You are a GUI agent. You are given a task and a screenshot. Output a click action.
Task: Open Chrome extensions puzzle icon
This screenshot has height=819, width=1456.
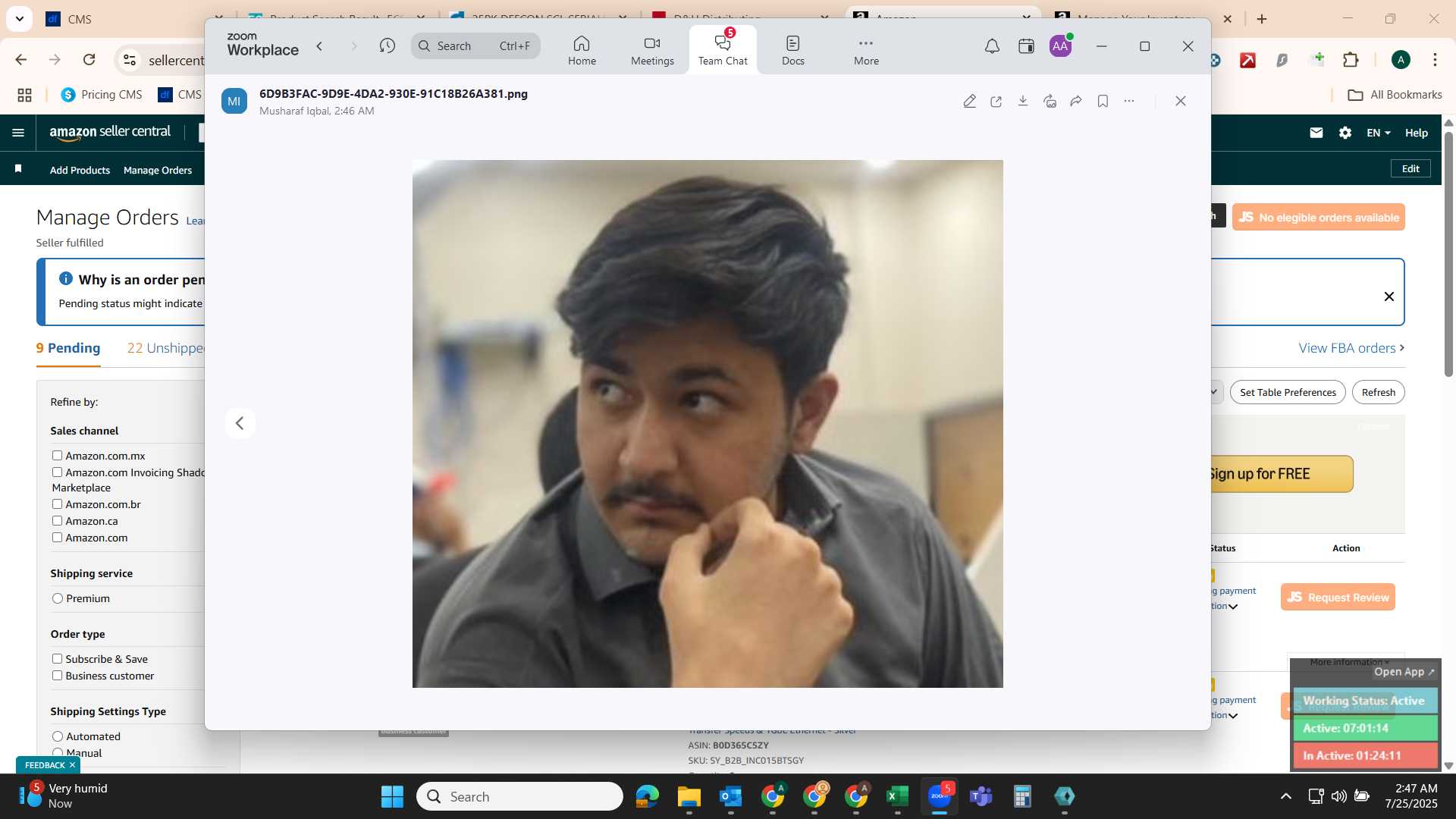coord(1351,60)
